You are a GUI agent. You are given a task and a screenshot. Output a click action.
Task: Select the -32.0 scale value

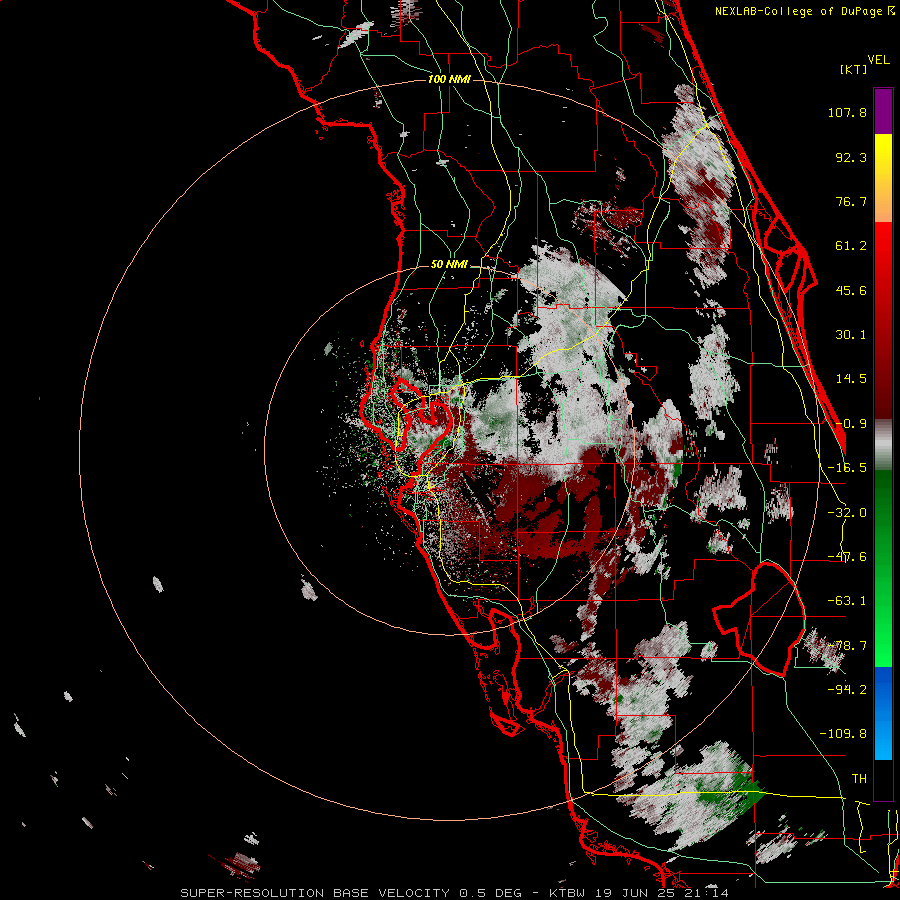point(847,513)
